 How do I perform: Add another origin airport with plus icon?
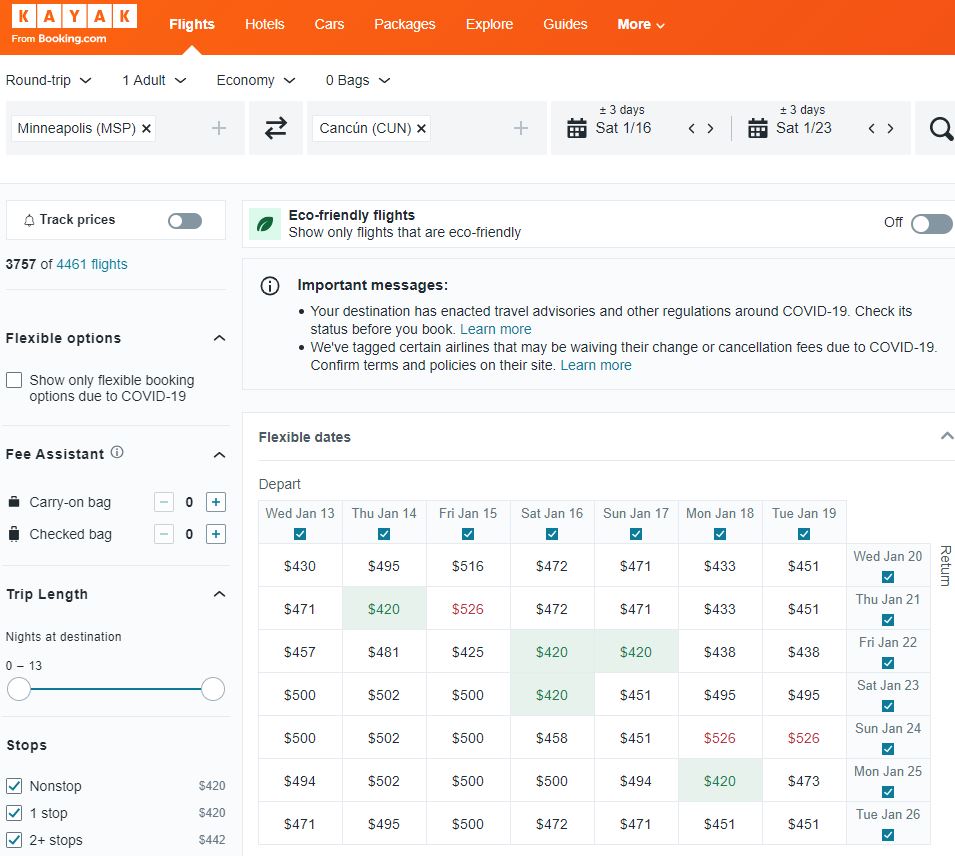(x=219, y=128)
